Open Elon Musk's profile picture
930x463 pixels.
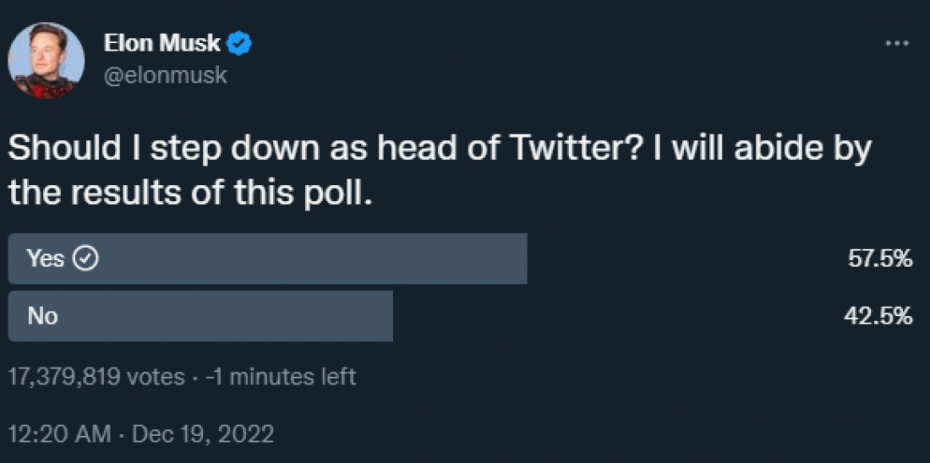(46, 60)
